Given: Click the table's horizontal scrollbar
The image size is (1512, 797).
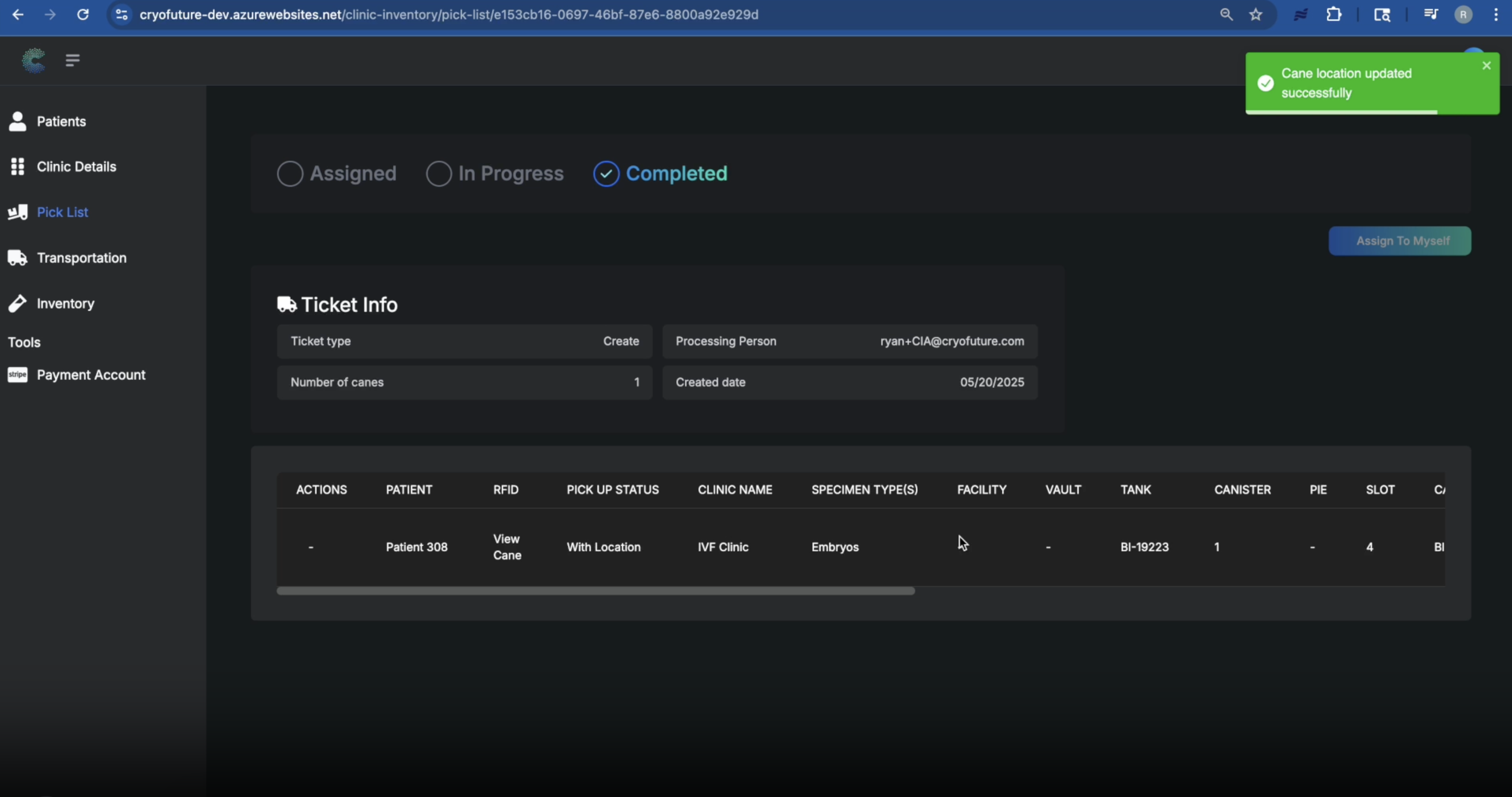Looking at the screenshot, I should click(595, 591).
